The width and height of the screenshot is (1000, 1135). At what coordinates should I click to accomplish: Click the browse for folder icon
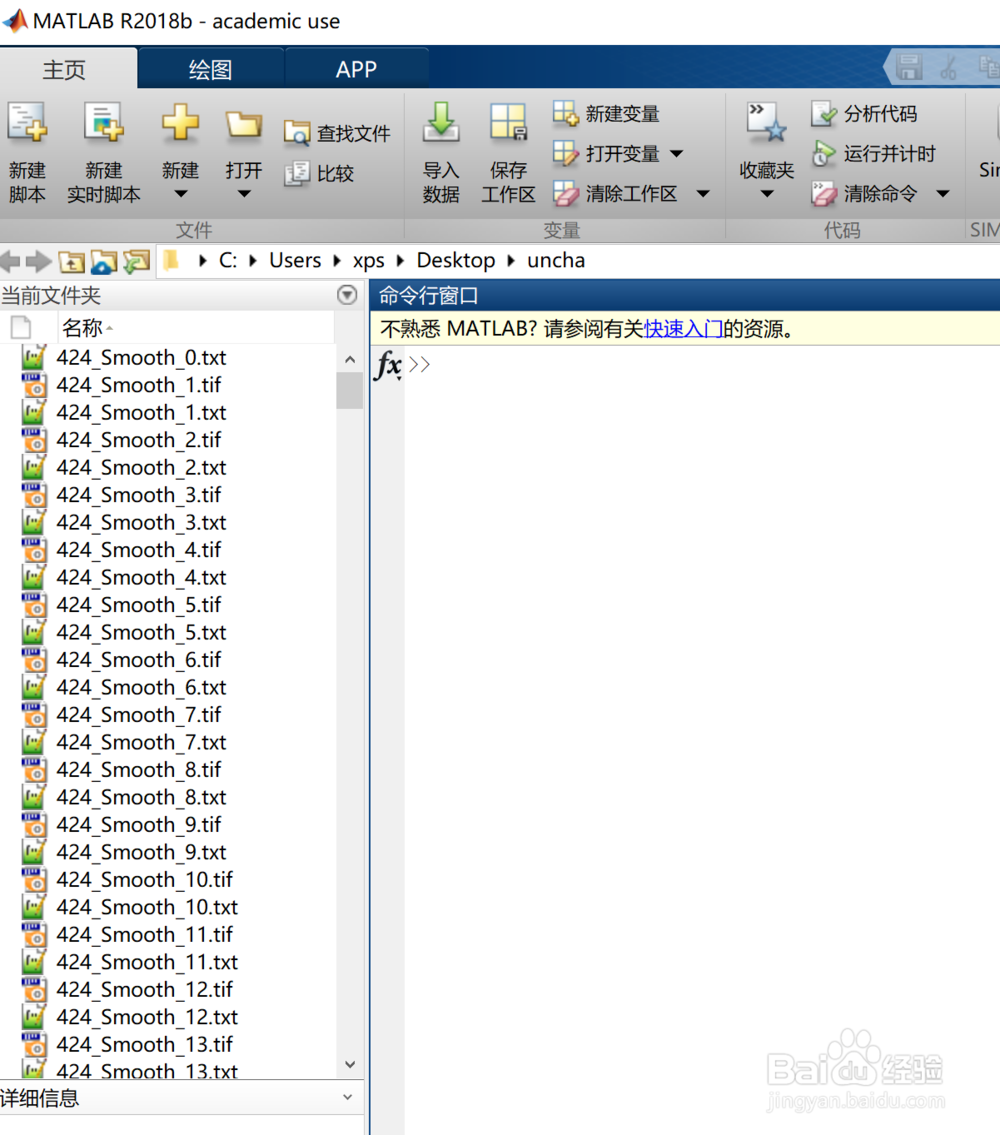click(x=104, y=261)
